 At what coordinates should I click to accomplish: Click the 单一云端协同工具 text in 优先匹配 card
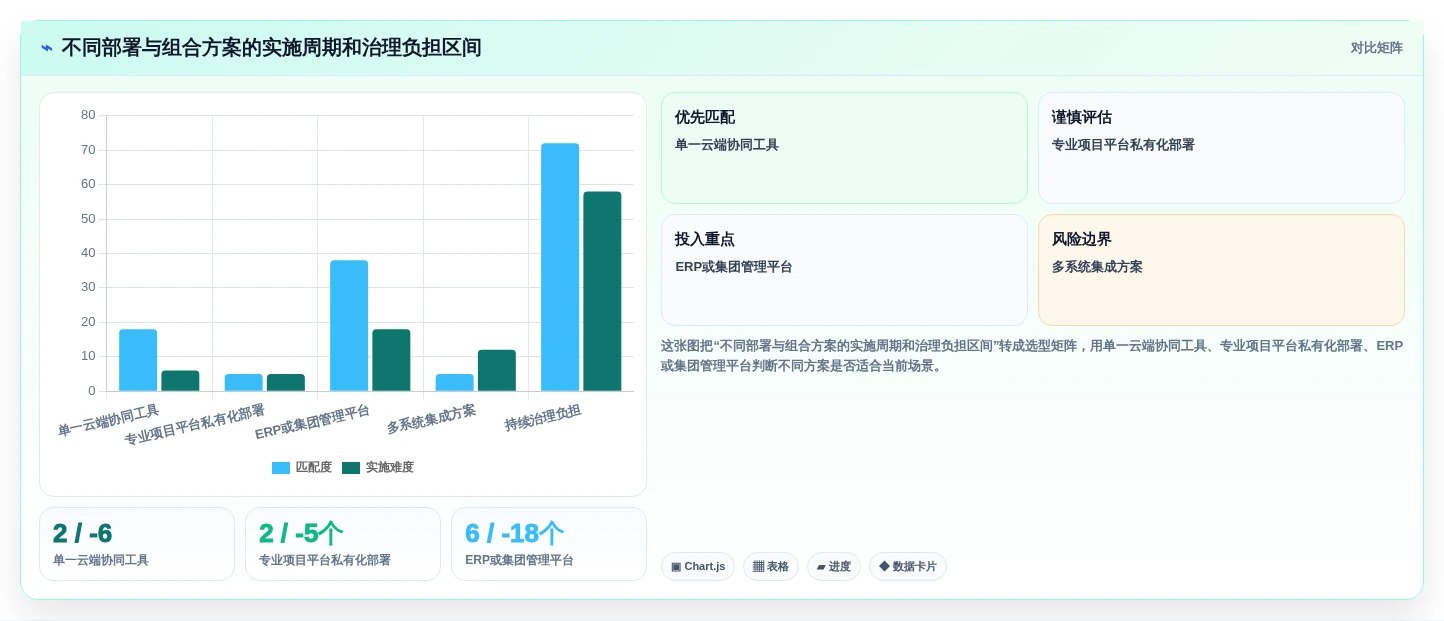pyautogui.click(x=727, y=145)
